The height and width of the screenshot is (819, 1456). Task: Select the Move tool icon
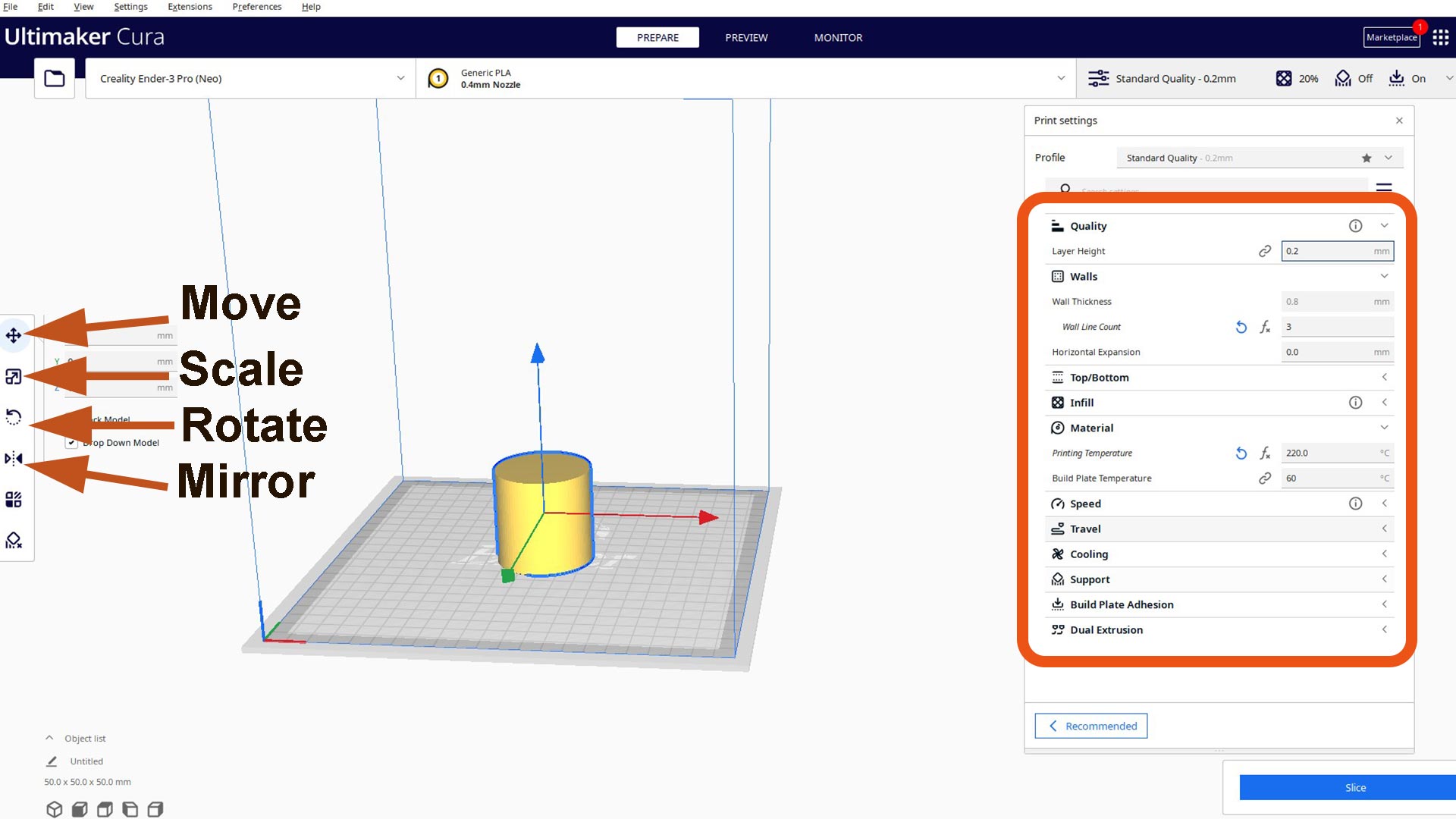tap(14, 335)
